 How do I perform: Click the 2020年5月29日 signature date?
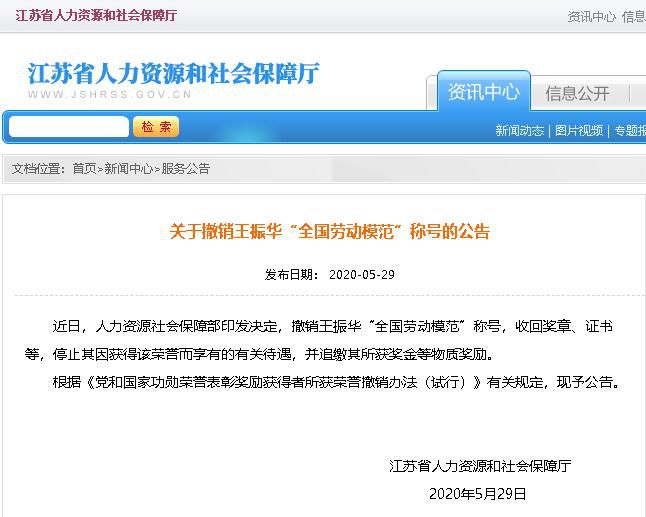coord(477,494)
